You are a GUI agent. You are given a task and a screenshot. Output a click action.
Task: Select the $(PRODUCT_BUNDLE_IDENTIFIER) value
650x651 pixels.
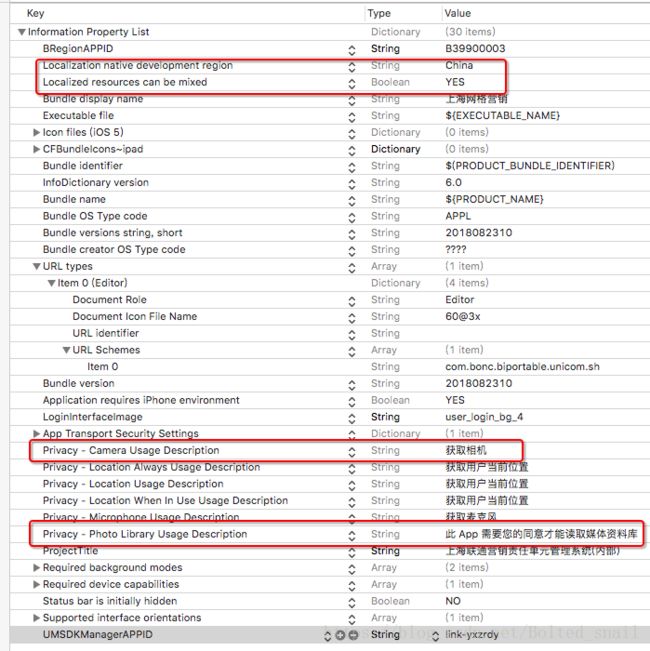tap(530, 166)
